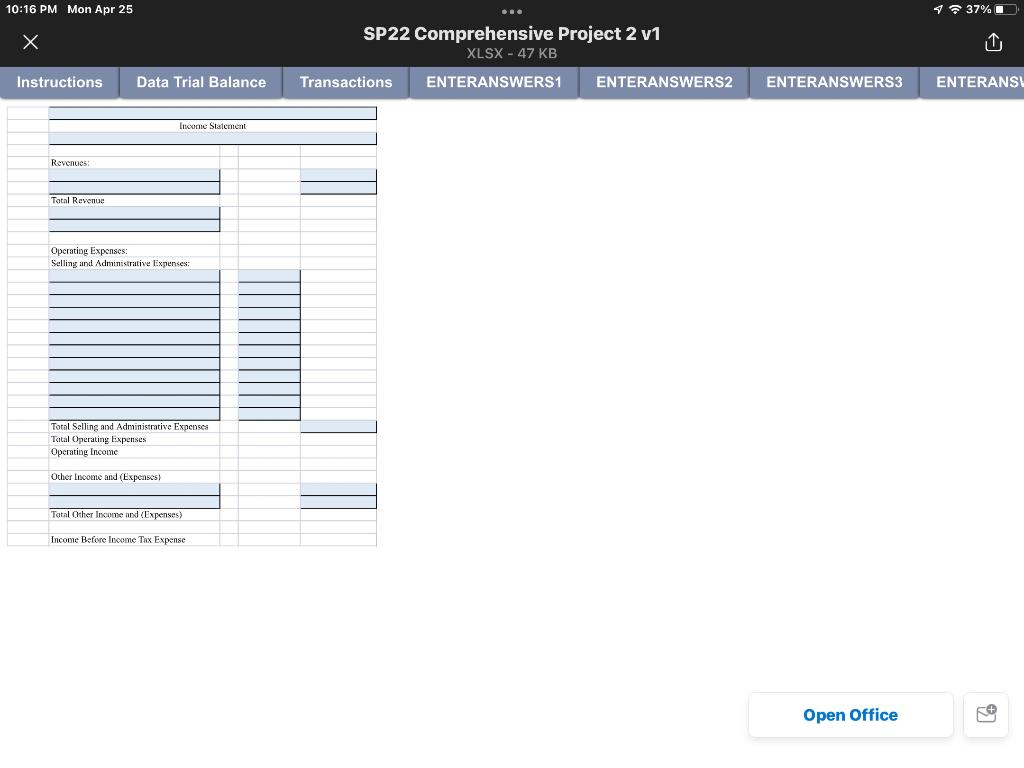1024x768 pixels.
Task: Tap the three-dot multitasking indicator
Action: point(512,11)
